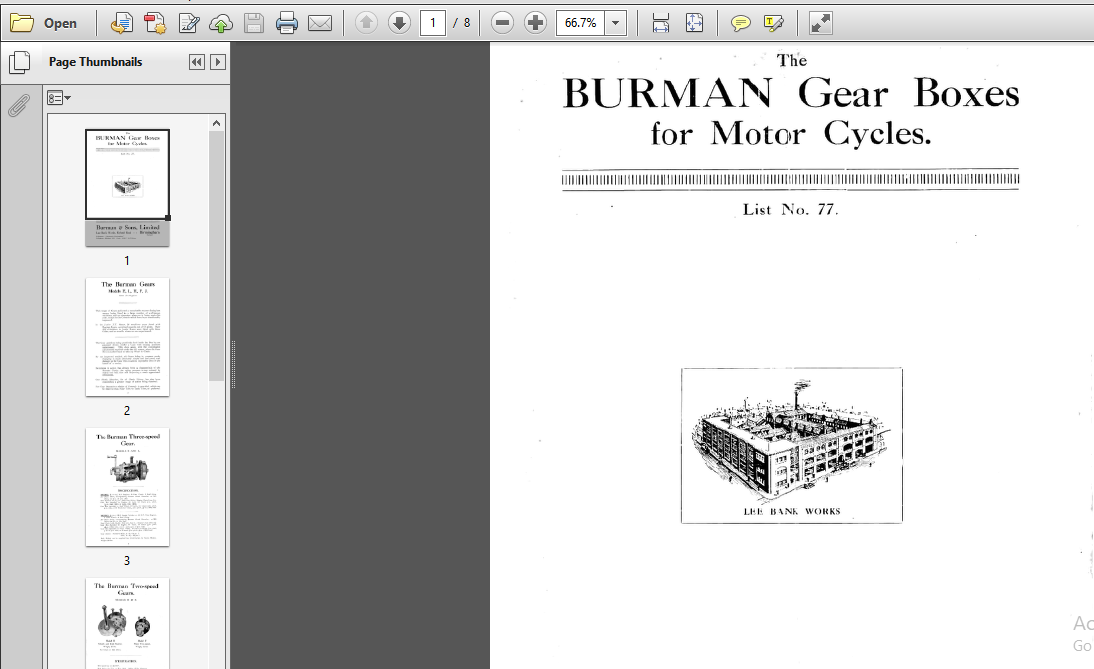Go to next page arrow
Viewport: 1094px width, 669px height.
tap(399, 23)
